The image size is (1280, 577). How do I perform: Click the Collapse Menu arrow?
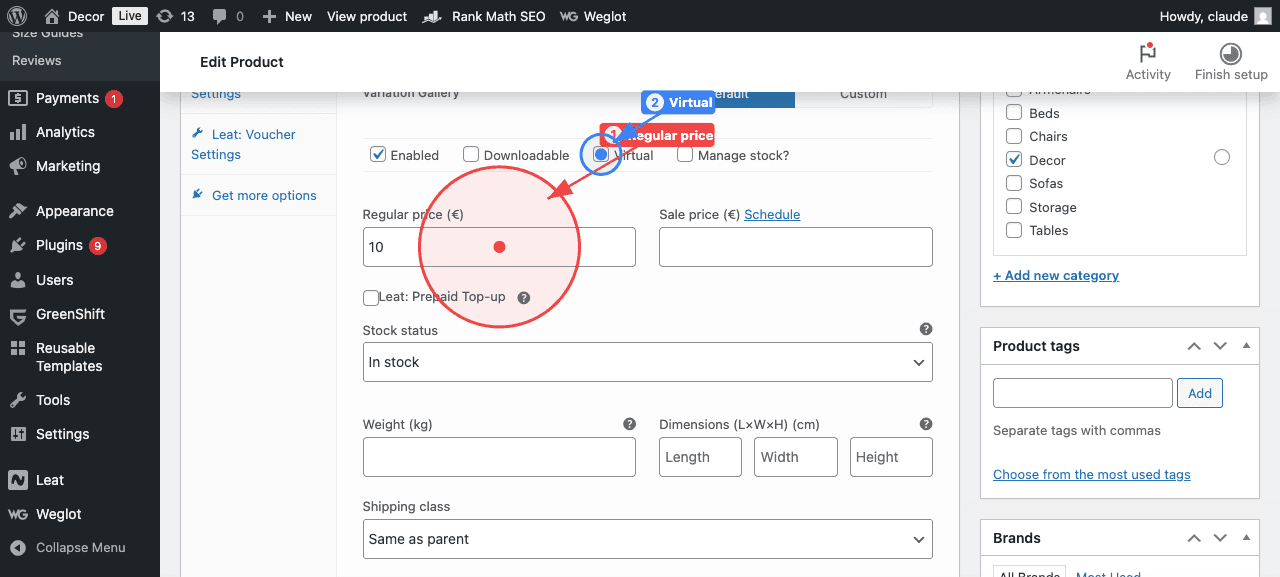click(17, 548)
